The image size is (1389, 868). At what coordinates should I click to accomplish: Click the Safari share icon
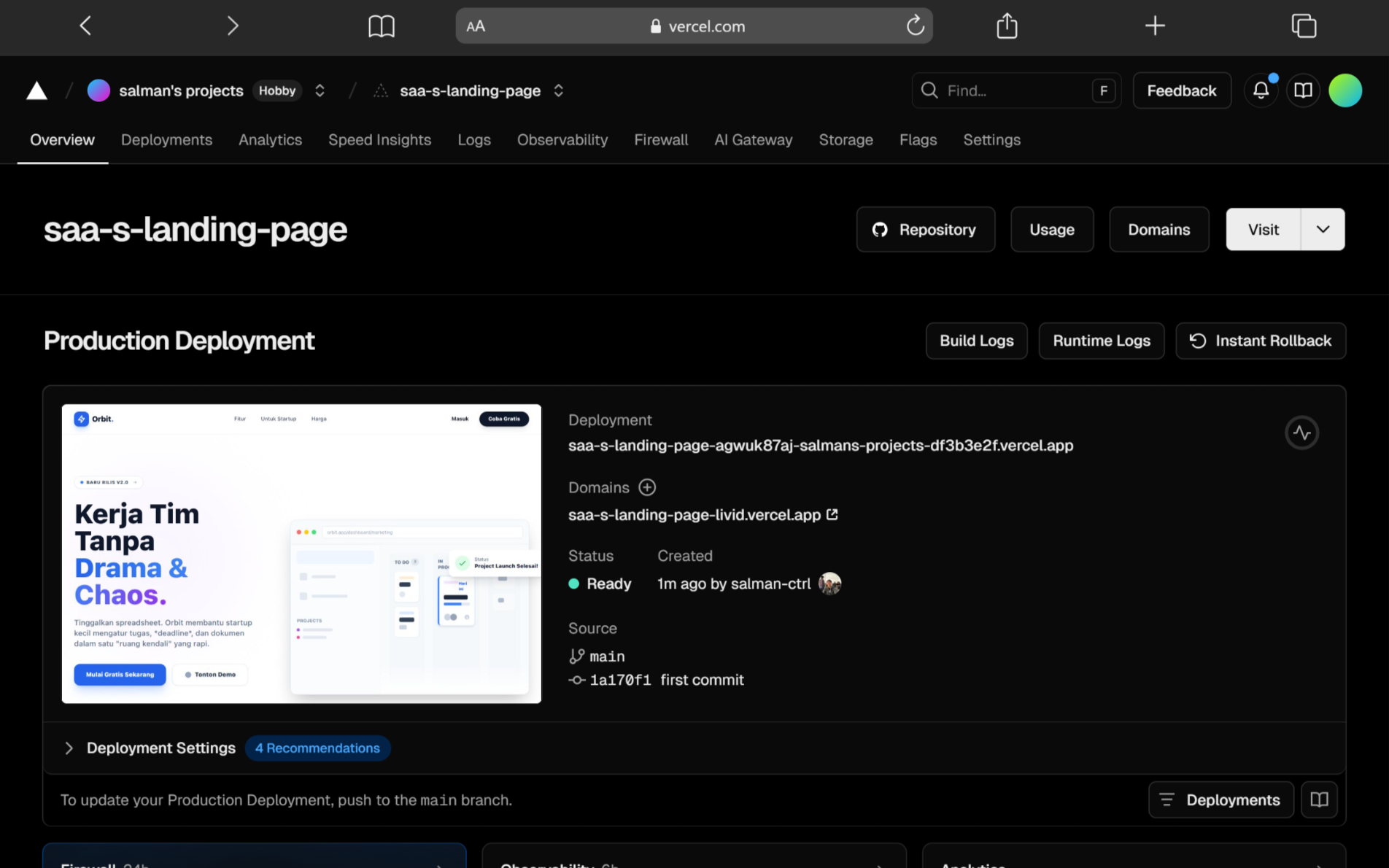pyautogui.click(x=1007, y=26)
